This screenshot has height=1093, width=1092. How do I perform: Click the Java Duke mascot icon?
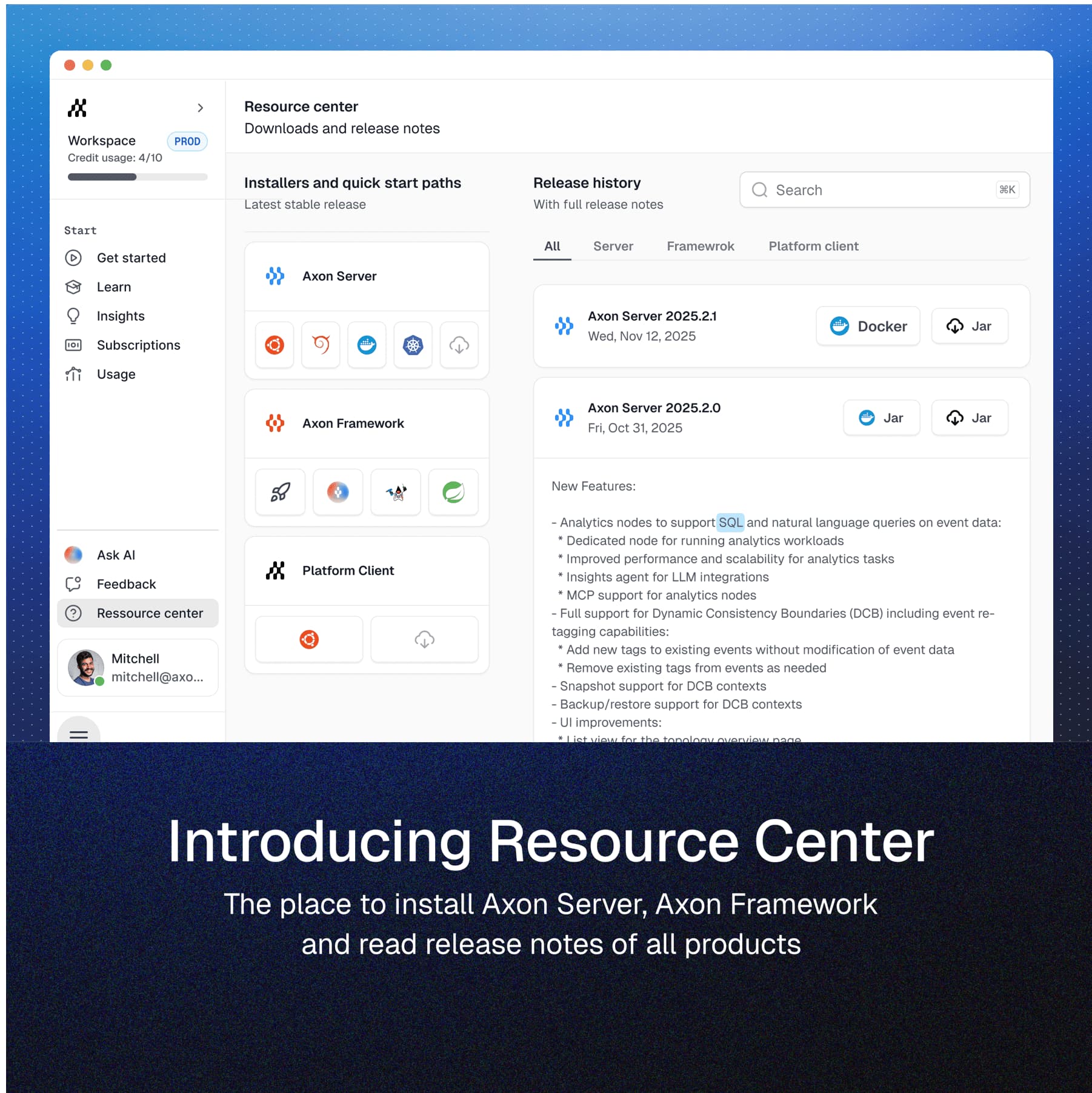pos(396,492)
